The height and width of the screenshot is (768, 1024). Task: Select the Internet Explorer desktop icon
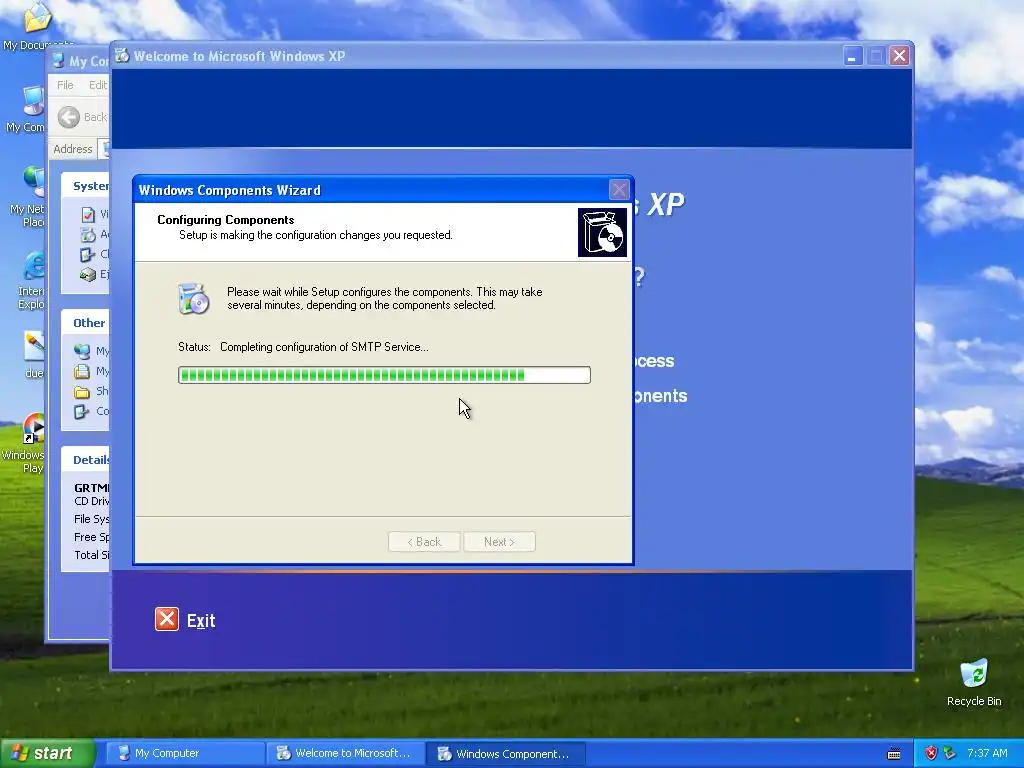click(33, 266)
